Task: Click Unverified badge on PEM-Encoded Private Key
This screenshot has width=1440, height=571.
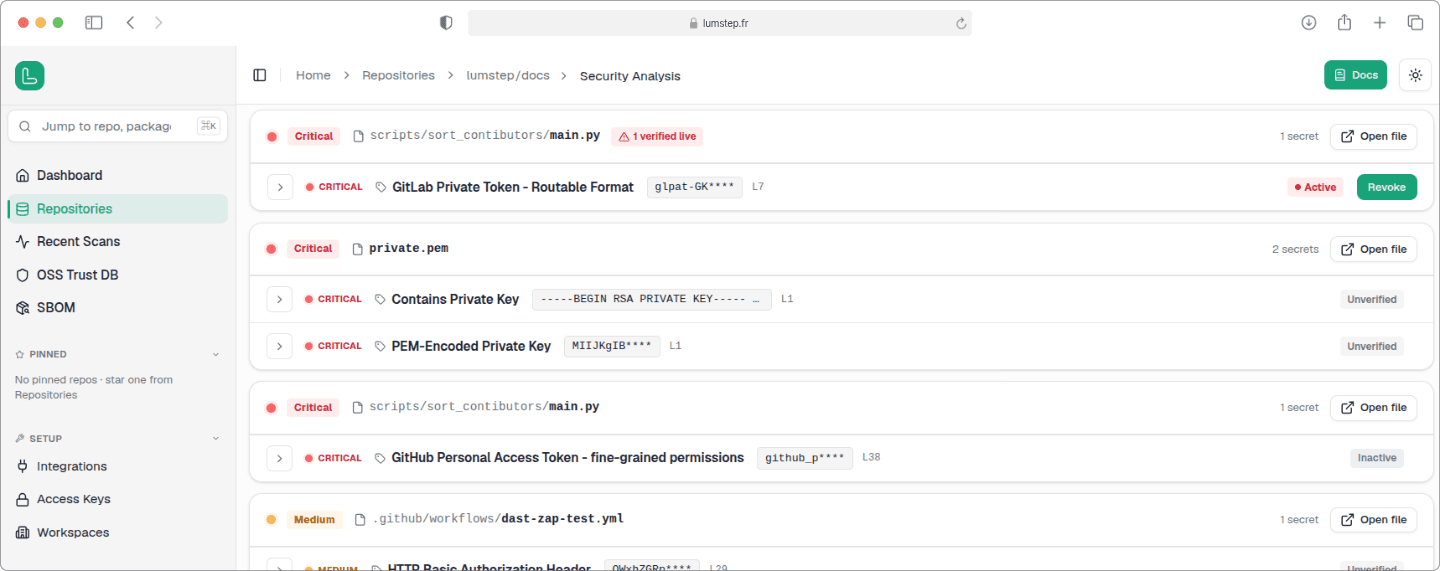Action: pos(1372,346)
